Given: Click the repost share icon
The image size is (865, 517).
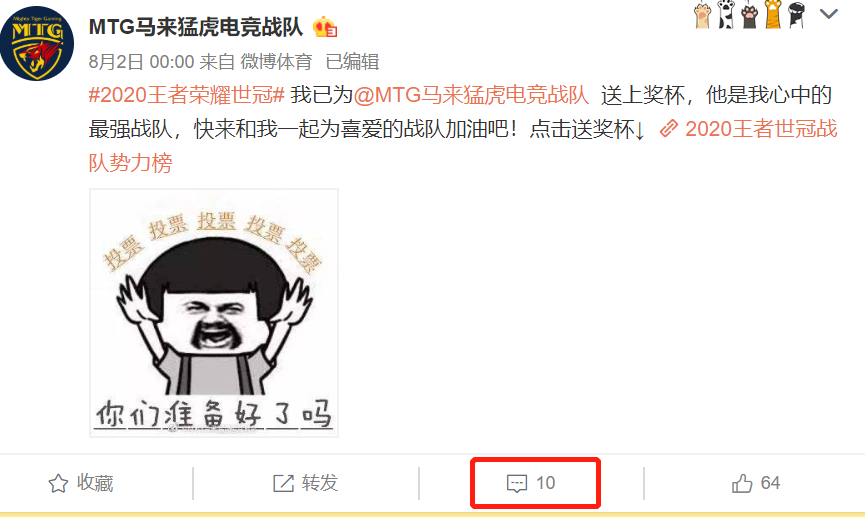Looking at the screenshot, I should (284, 483).
